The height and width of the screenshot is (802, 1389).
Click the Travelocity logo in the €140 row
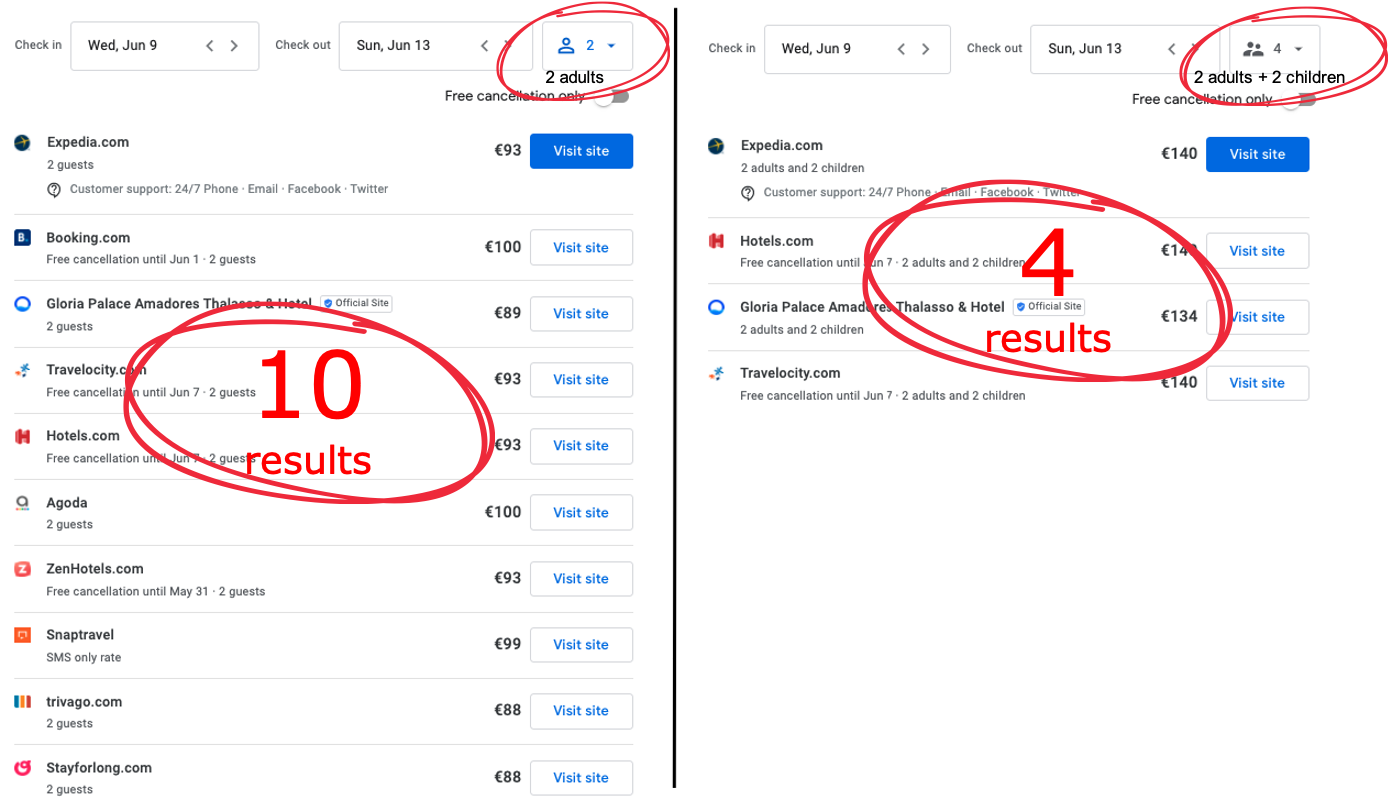pos(716,373)
